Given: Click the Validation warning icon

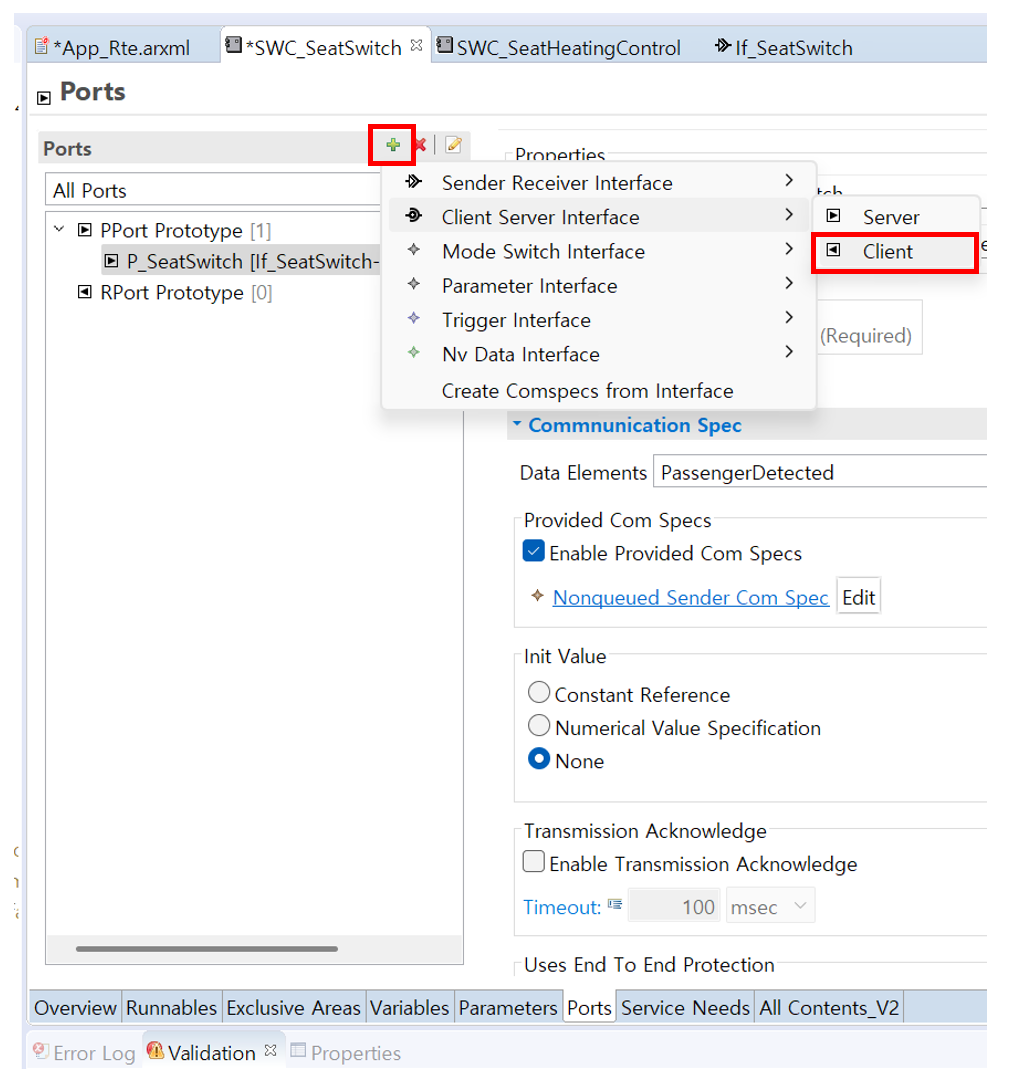Looking at the screenshot, I should [x=156, y=1051].
